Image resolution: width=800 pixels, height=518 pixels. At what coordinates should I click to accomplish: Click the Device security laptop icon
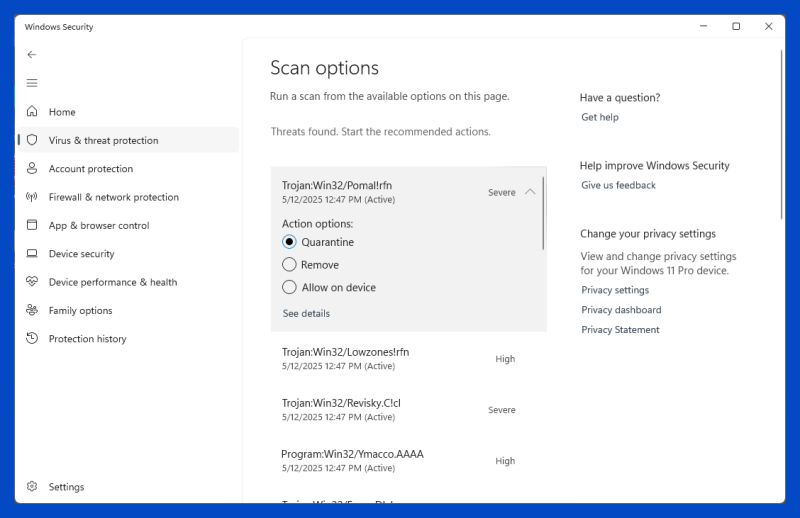tap(32, 253)
